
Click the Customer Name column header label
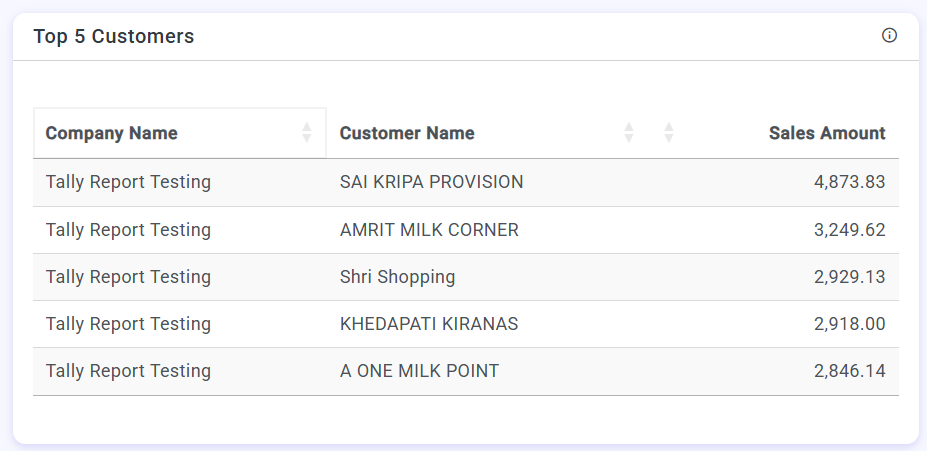coord(407,133)
